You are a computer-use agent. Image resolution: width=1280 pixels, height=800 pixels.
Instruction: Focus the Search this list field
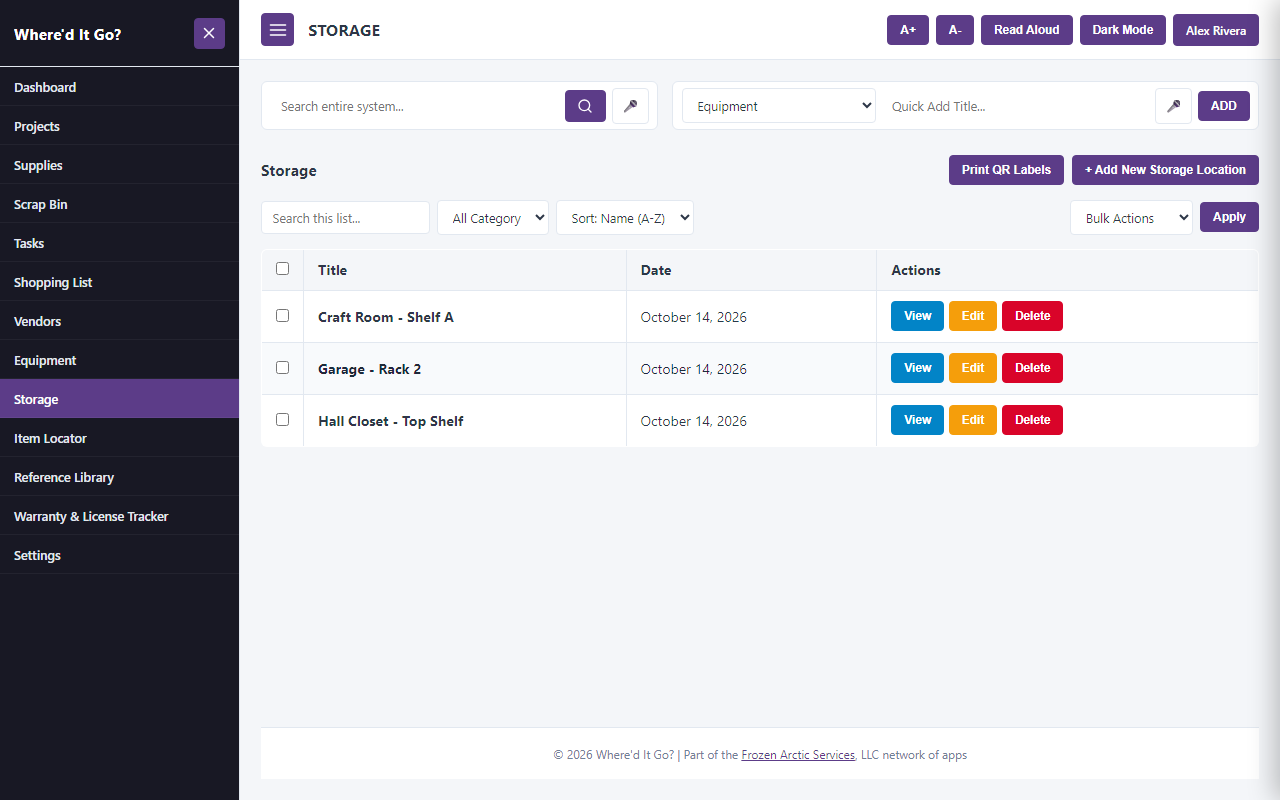(345, 218)
